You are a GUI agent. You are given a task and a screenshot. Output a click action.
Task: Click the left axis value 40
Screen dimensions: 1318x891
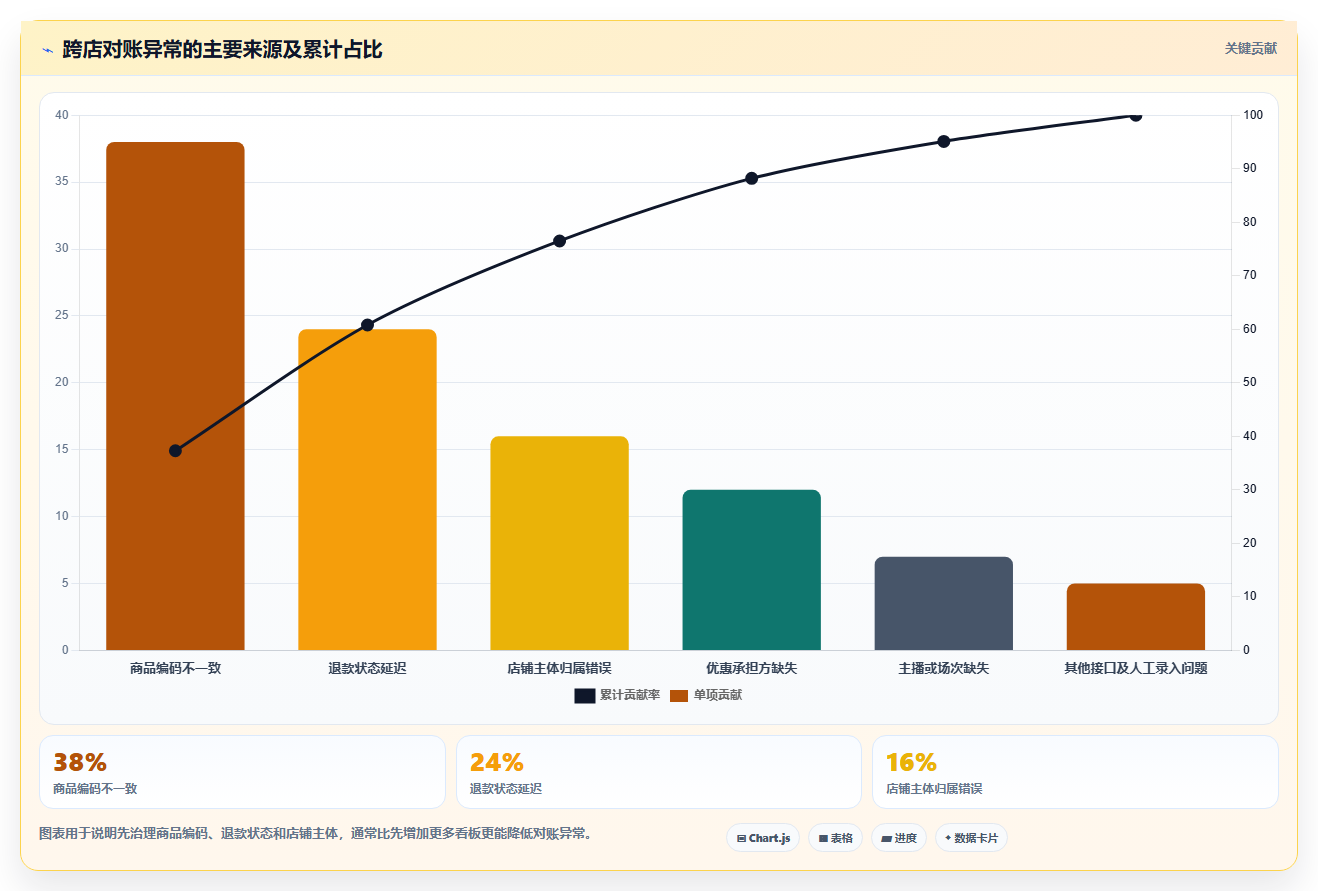(x=62, y=115)
